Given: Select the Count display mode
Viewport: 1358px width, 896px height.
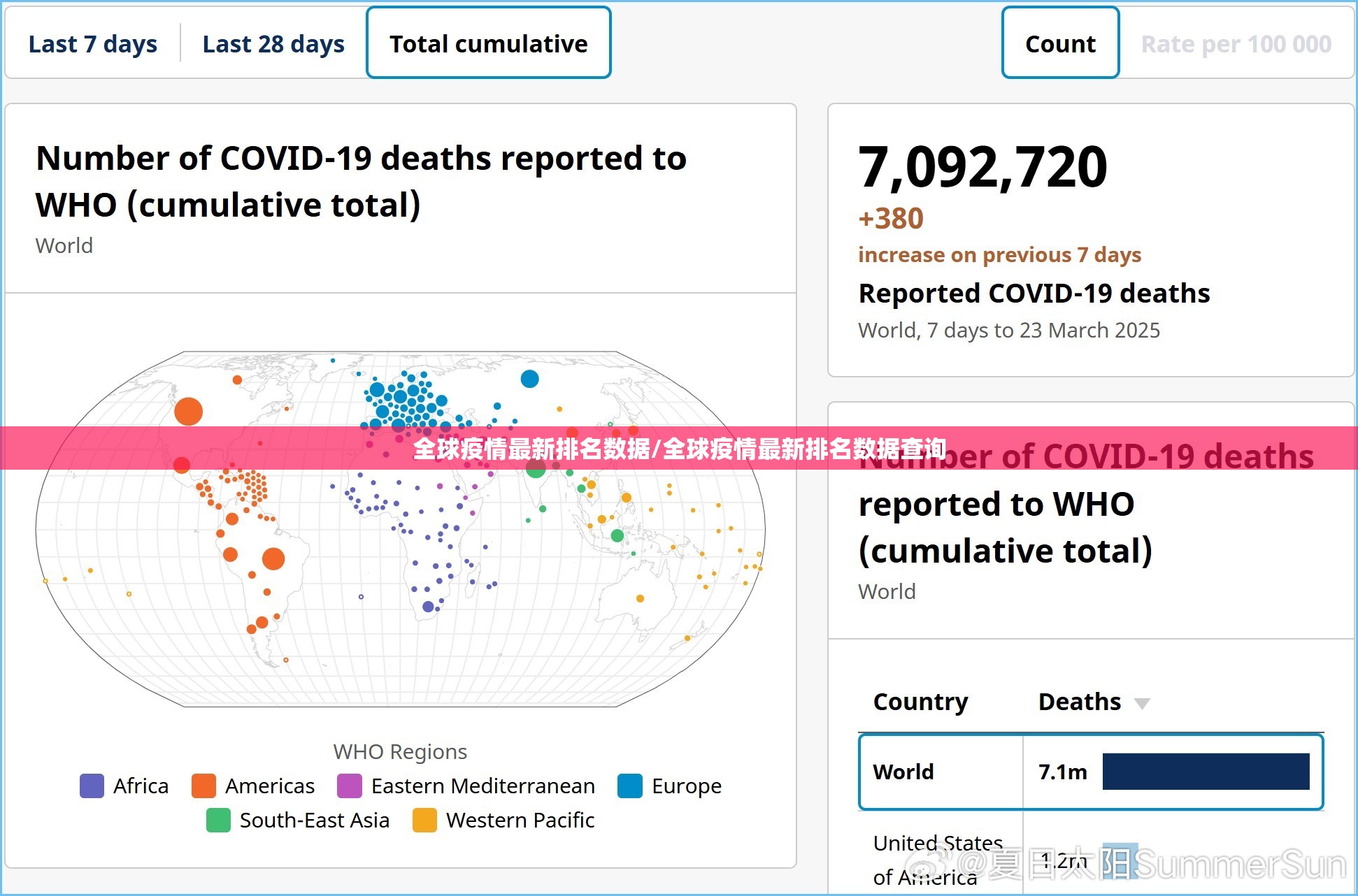Looking at the screenshot, I should [x=1059, y=44].
